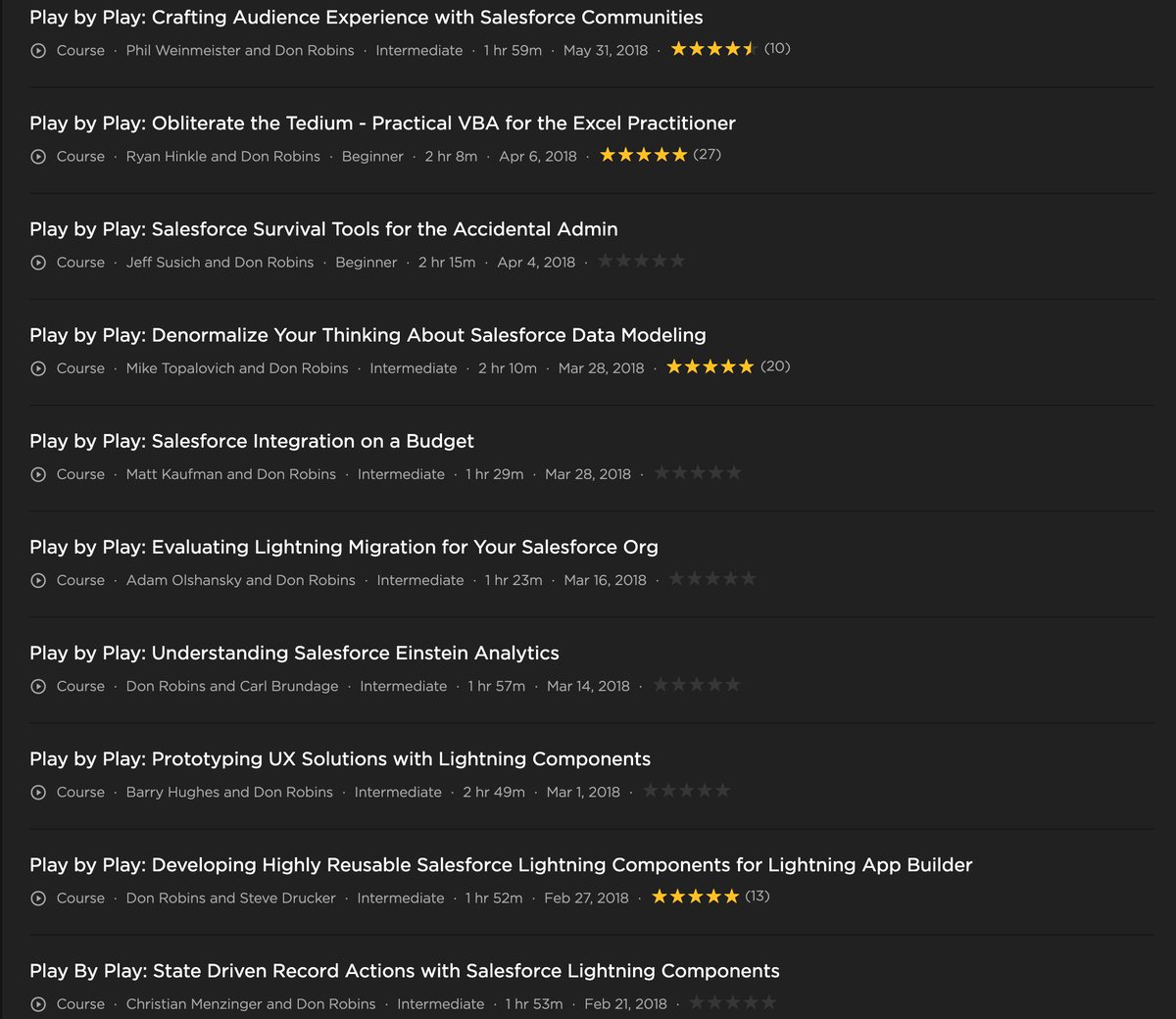Screen dimensions: 1176x1019
Task: Click the date Mar 14, 2018
Action: pyautogui.click(x=588, y=687)
